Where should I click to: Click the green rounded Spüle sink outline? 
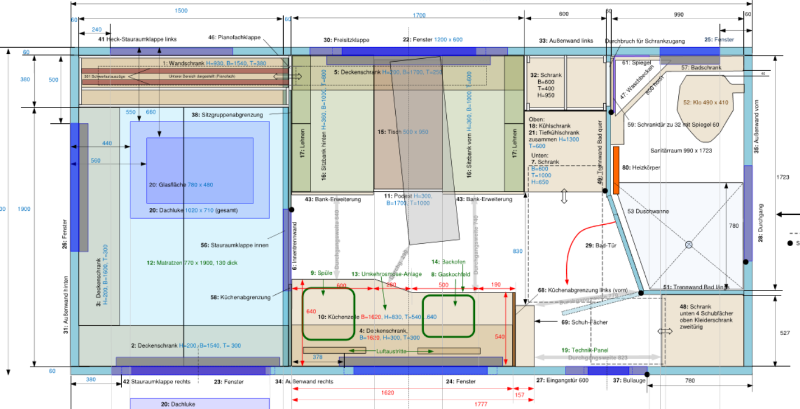[x=329, y=314]
